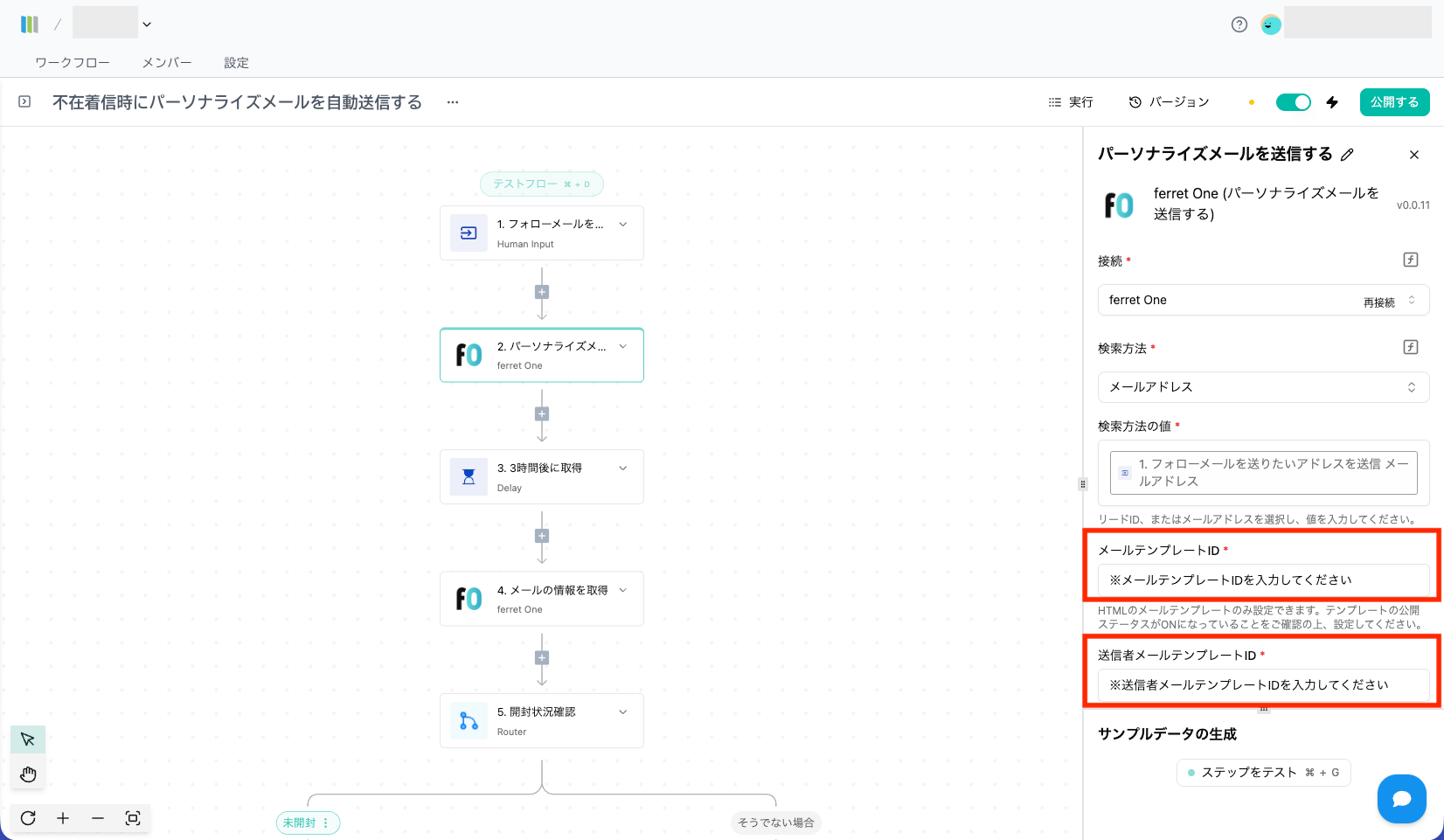1444x840 pixels.
Task: Fit the workflow to view
Action: [x=133, y=818]
